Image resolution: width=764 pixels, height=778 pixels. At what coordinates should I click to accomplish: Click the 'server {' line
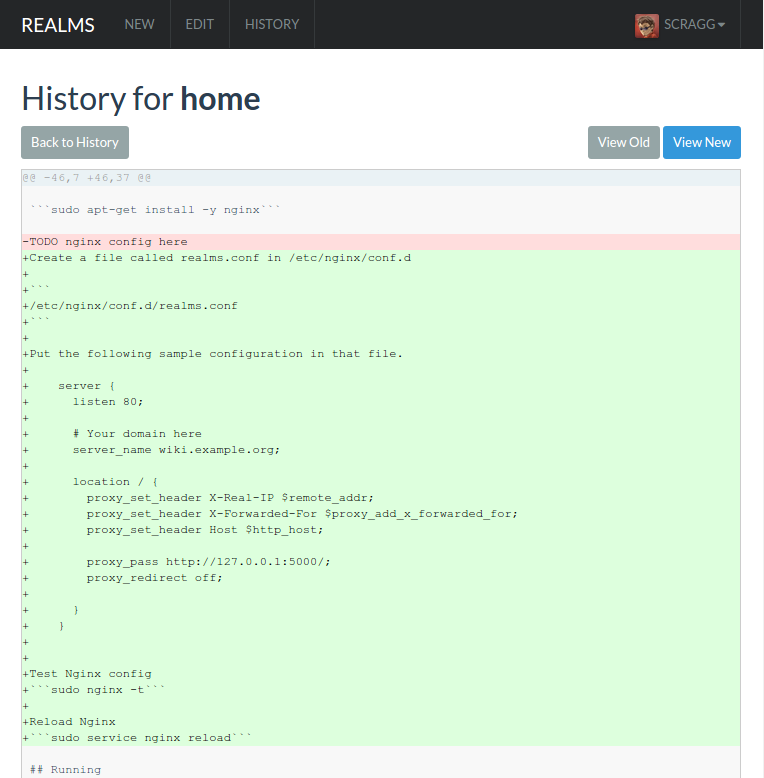[x=381, y=386]
